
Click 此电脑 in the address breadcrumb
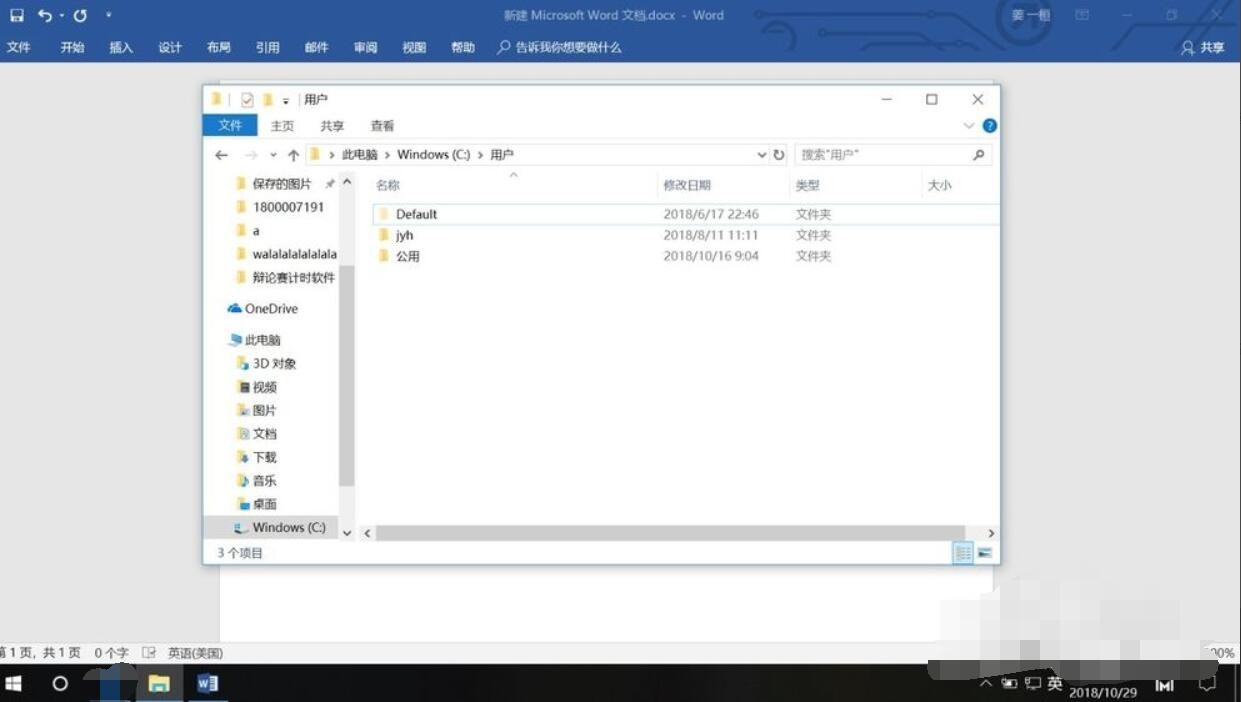[x=360, y=155]
